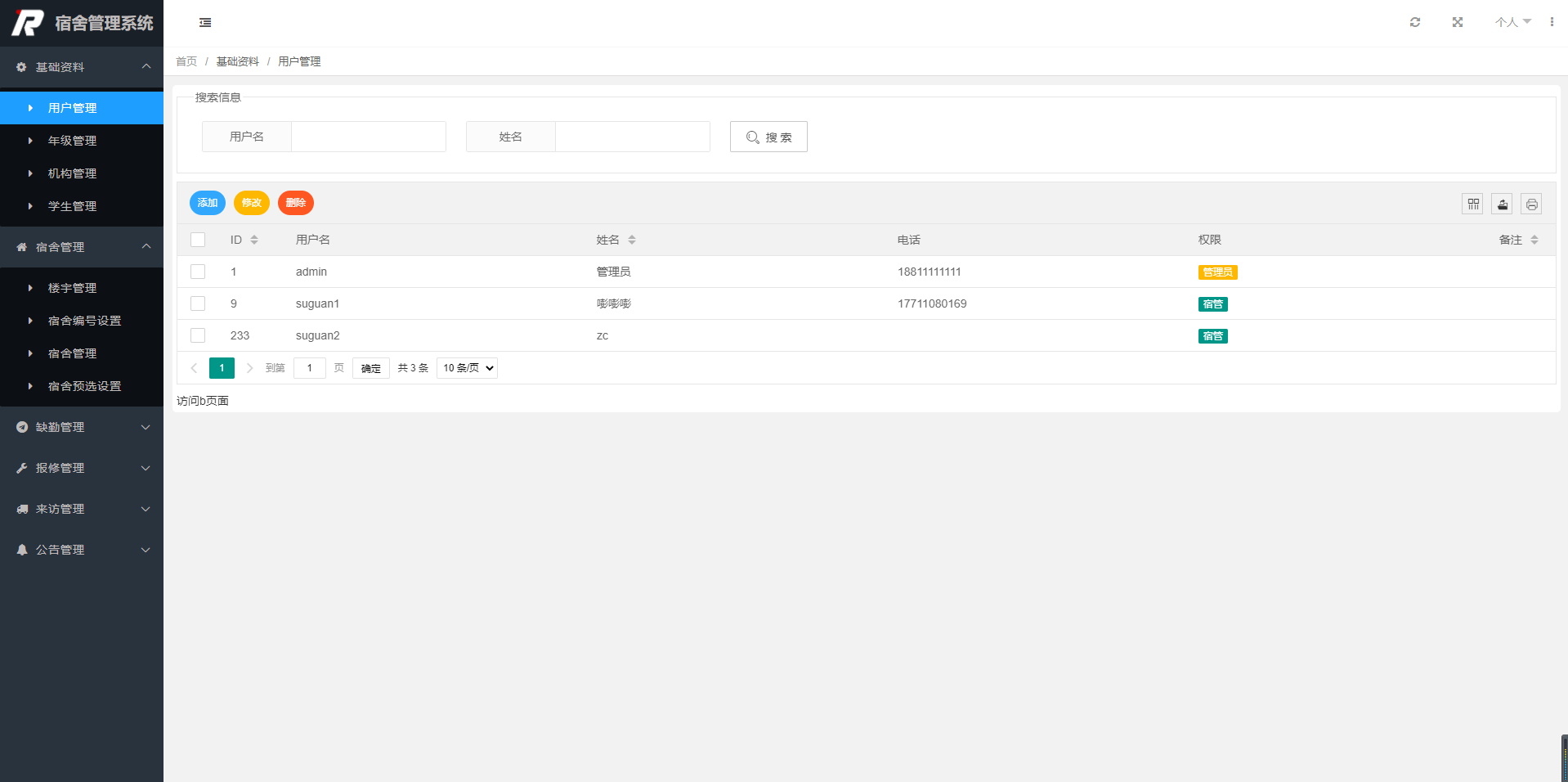Screen dimensions: 1568x782
Task: Click the 基础资料 breadcrumb link
Action: pos(238,61)
